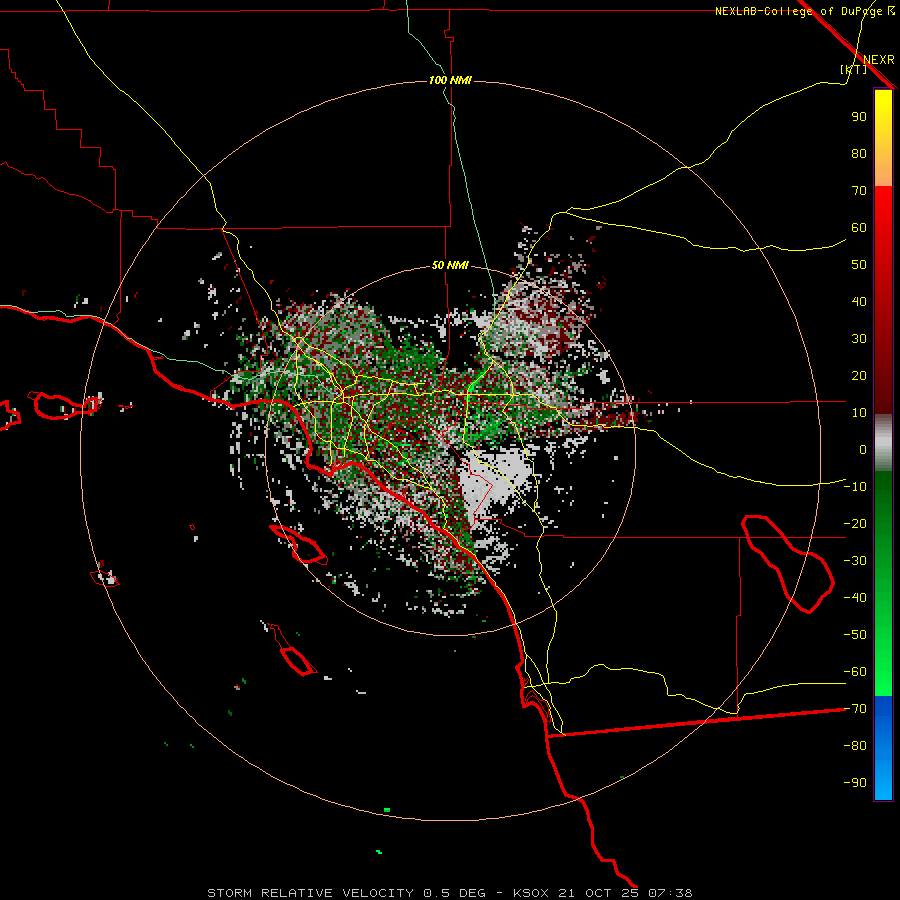The image size is (900, 900).
Task: Click the 07:38 timestamp in the caption
Action: (x=670, y=893)
